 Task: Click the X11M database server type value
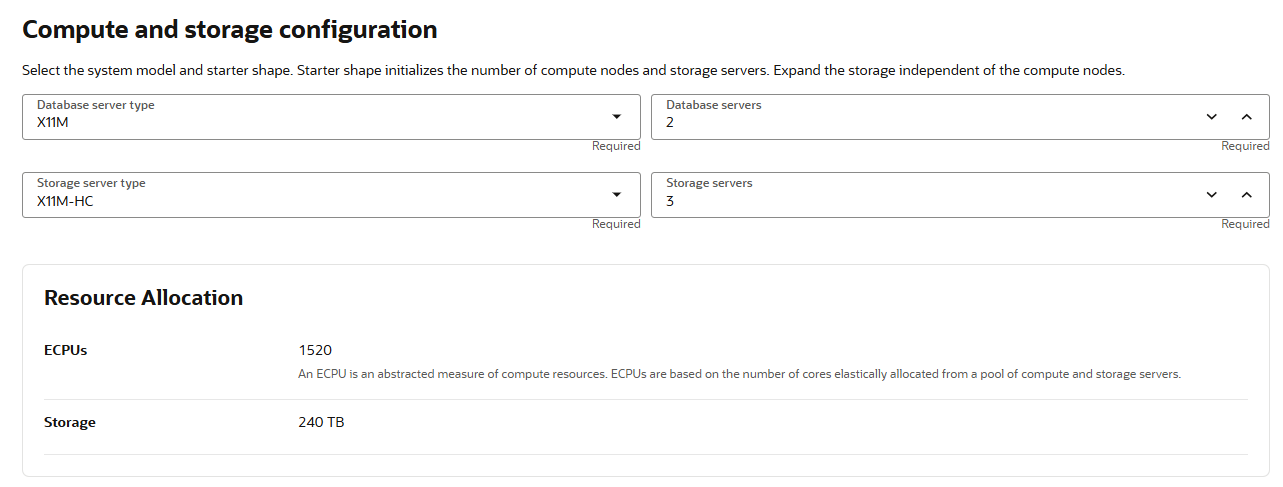pyautogui.click(x=52, y=123)
